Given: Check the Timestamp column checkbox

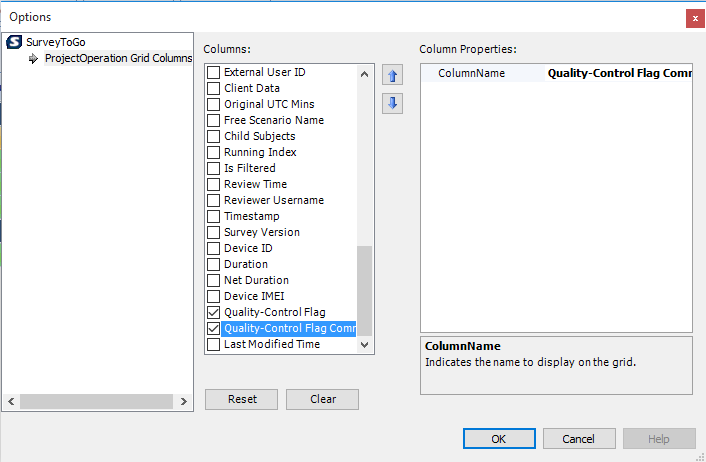Looking at the screenshot, I should click(x=213, y=216).
